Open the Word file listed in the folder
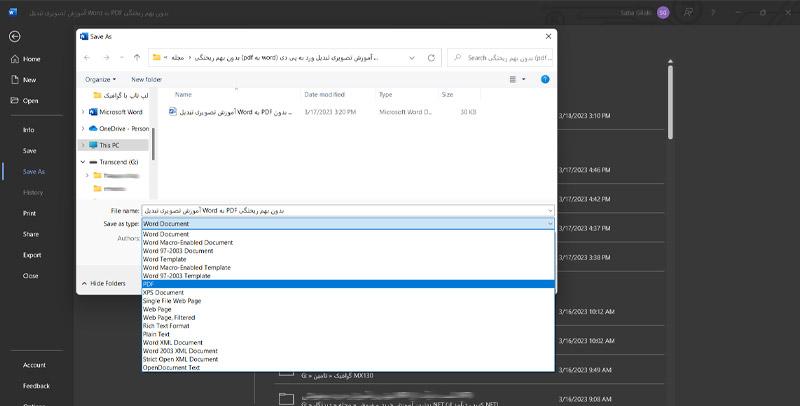This screenshot has height=406, width=800. pos(235,113)
